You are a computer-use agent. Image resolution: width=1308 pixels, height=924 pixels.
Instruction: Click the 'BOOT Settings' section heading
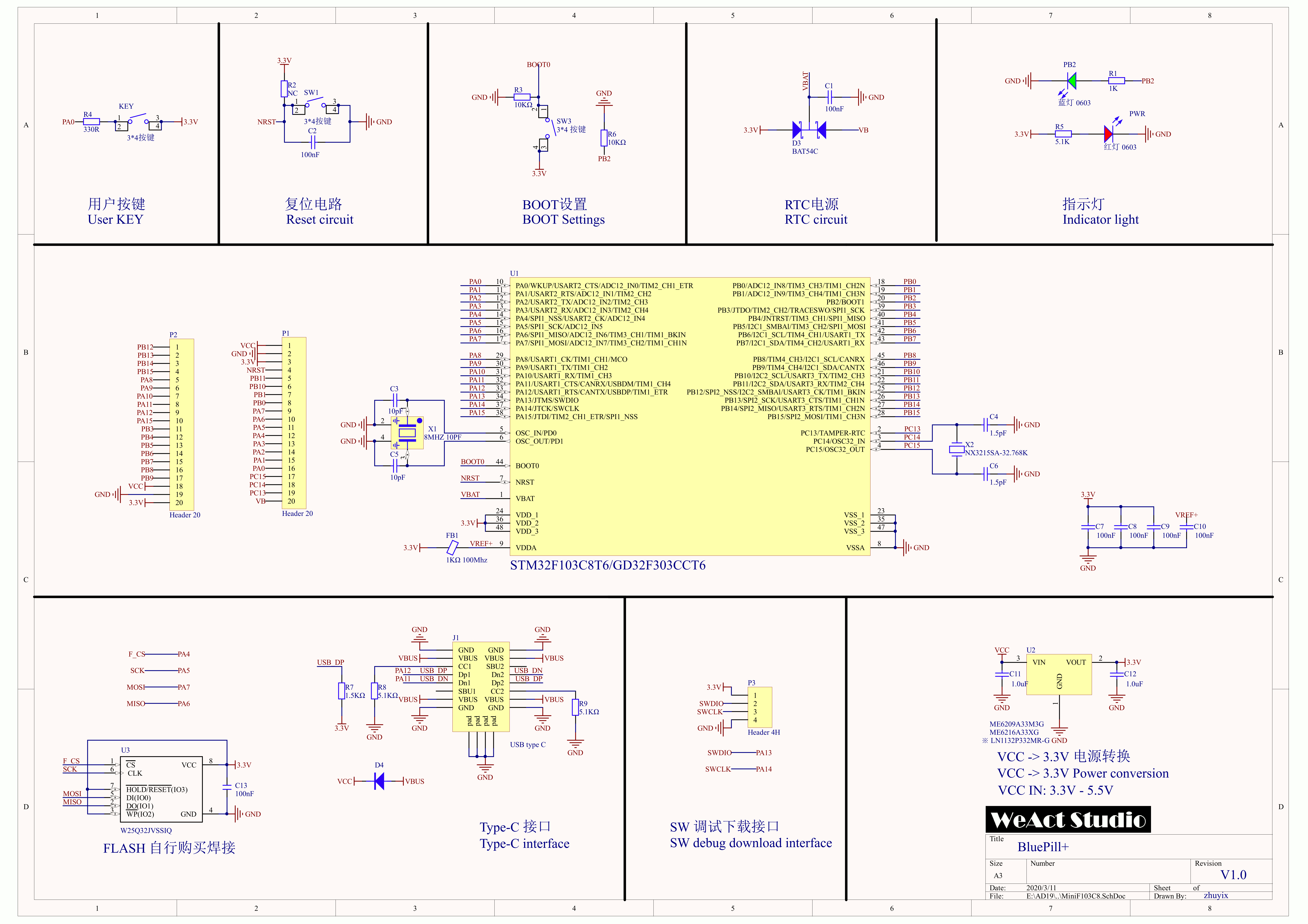pyautogui.click(x=563, y=220)
